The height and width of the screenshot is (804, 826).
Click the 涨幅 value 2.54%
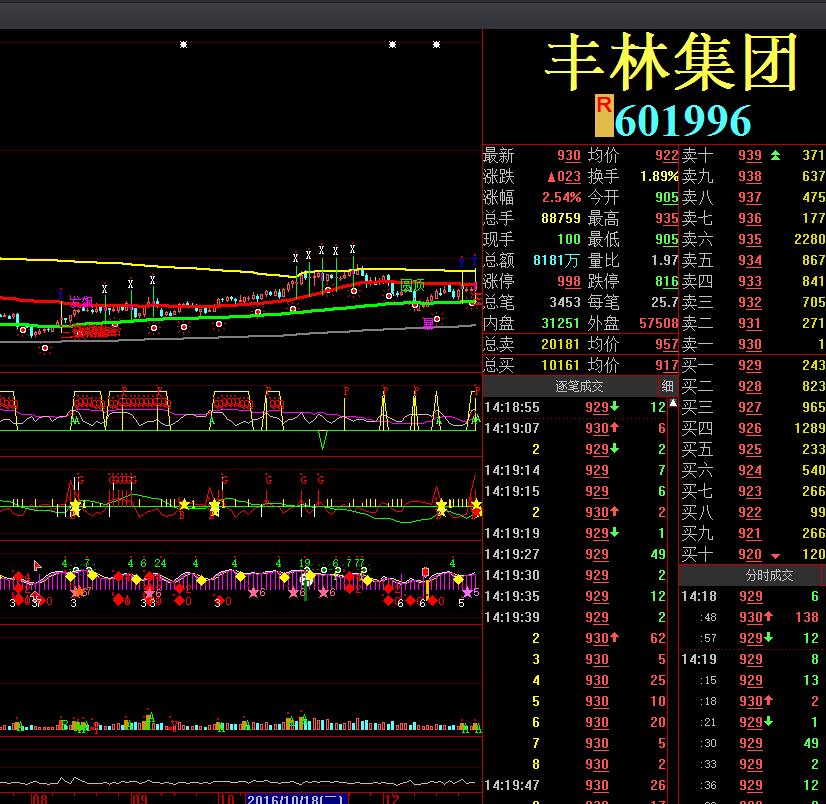[x=562, y=198]
